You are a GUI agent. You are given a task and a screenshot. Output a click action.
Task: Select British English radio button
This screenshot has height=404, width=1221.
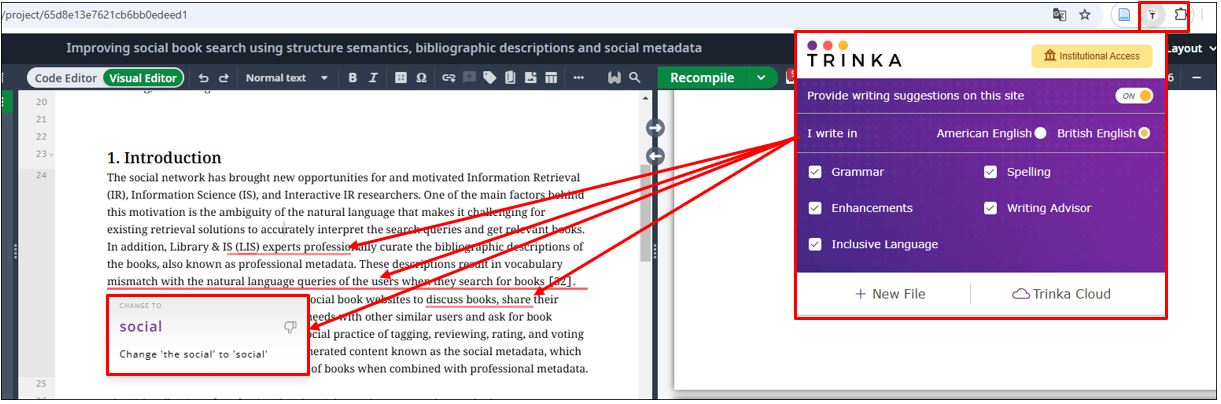(1144, 133)
